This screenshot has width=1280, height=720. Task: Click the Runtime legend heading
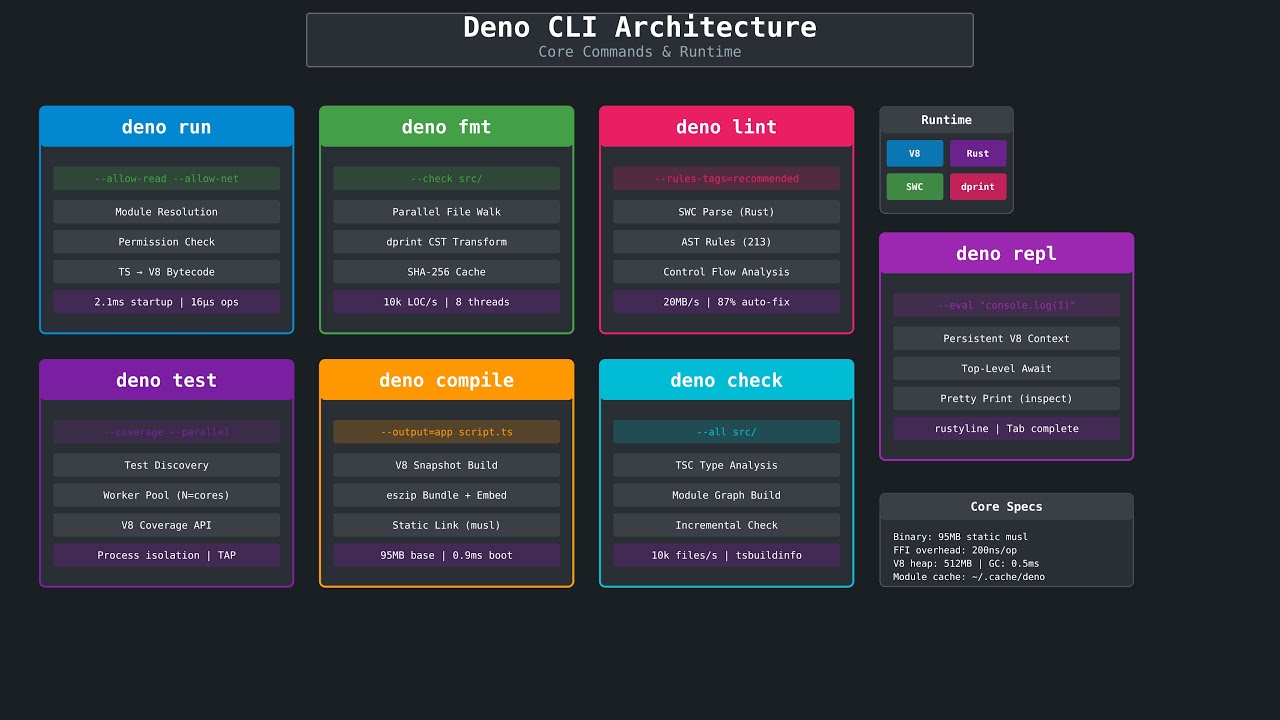pyautogui.click(x=947, y=120)
